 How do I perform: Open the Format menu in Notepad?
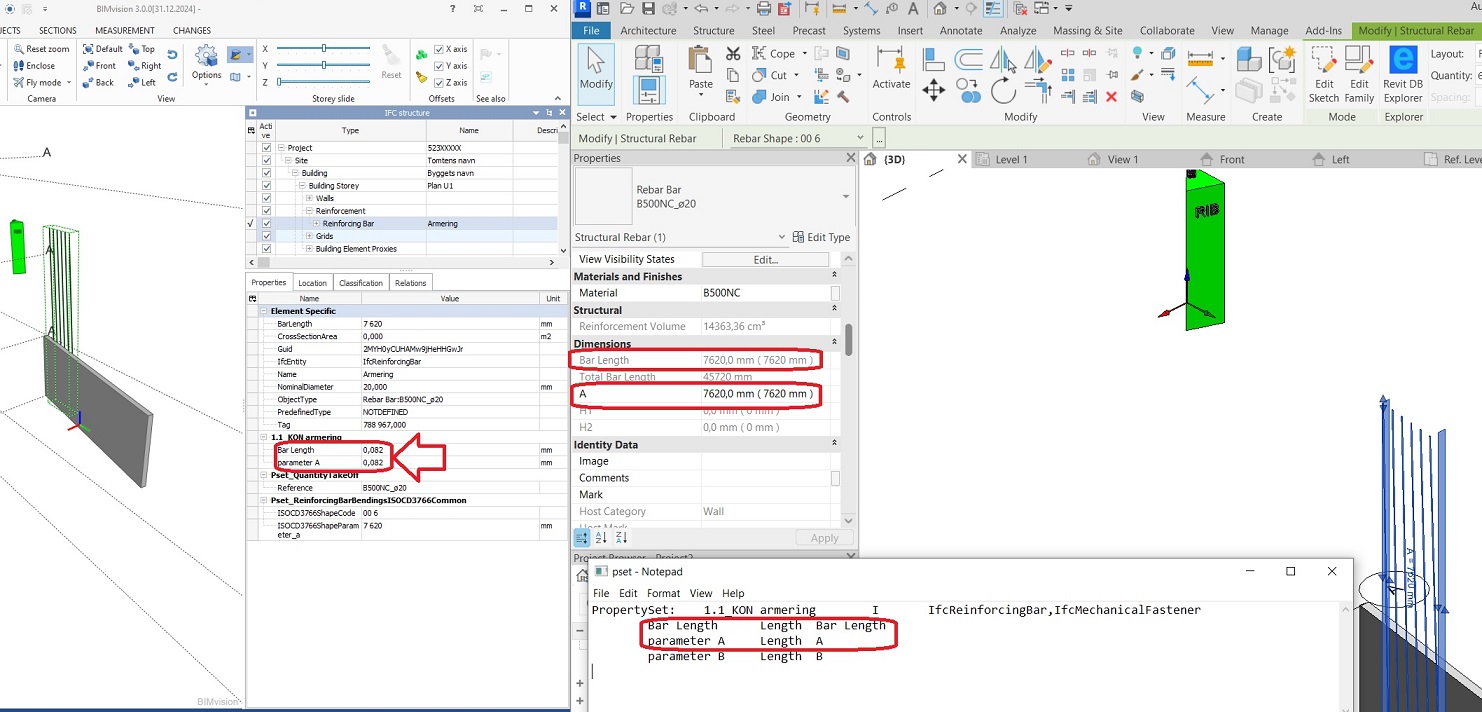pos(662,593)
